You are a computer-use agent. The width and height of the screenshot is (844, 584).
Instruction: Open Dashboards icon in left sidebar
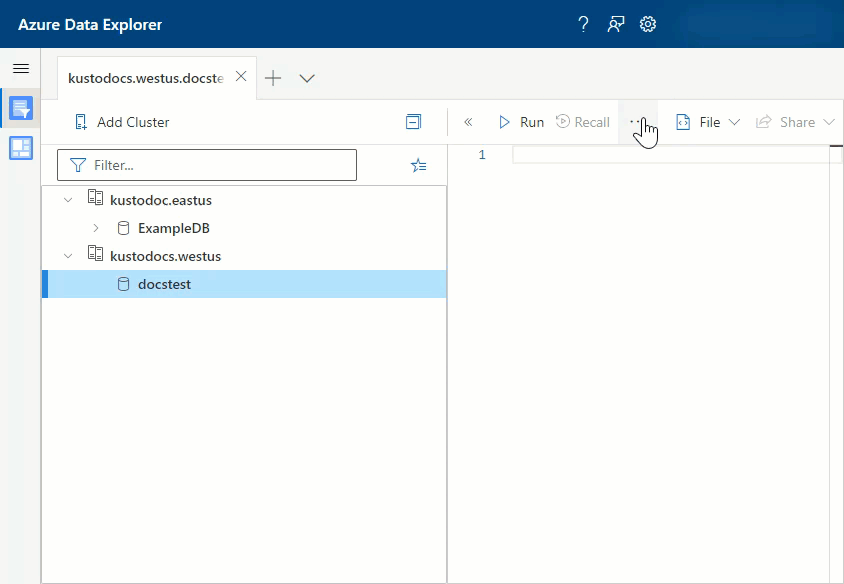(x=20, y=148)
